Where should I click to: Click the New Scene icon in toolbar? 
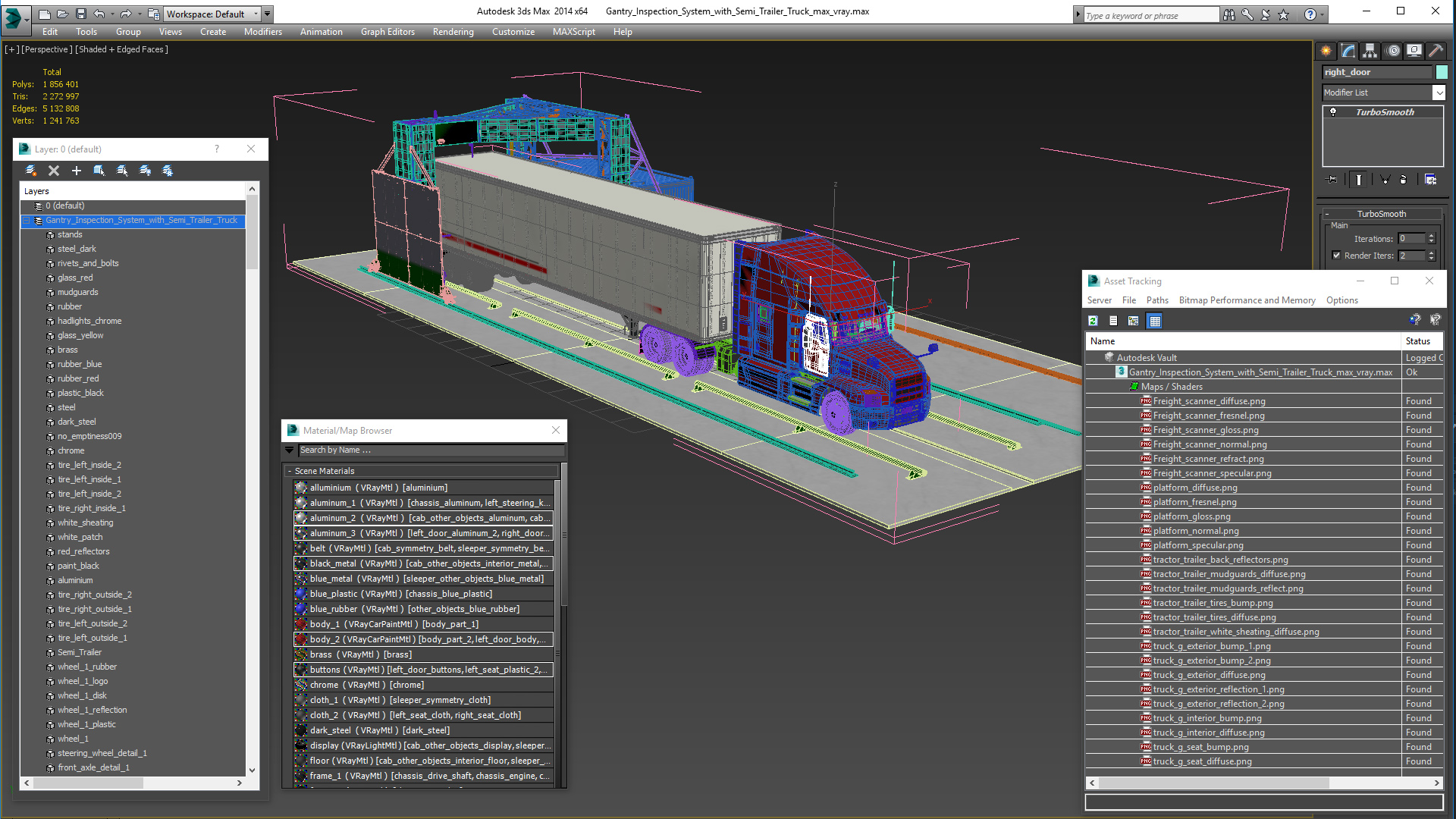[45, 14]
